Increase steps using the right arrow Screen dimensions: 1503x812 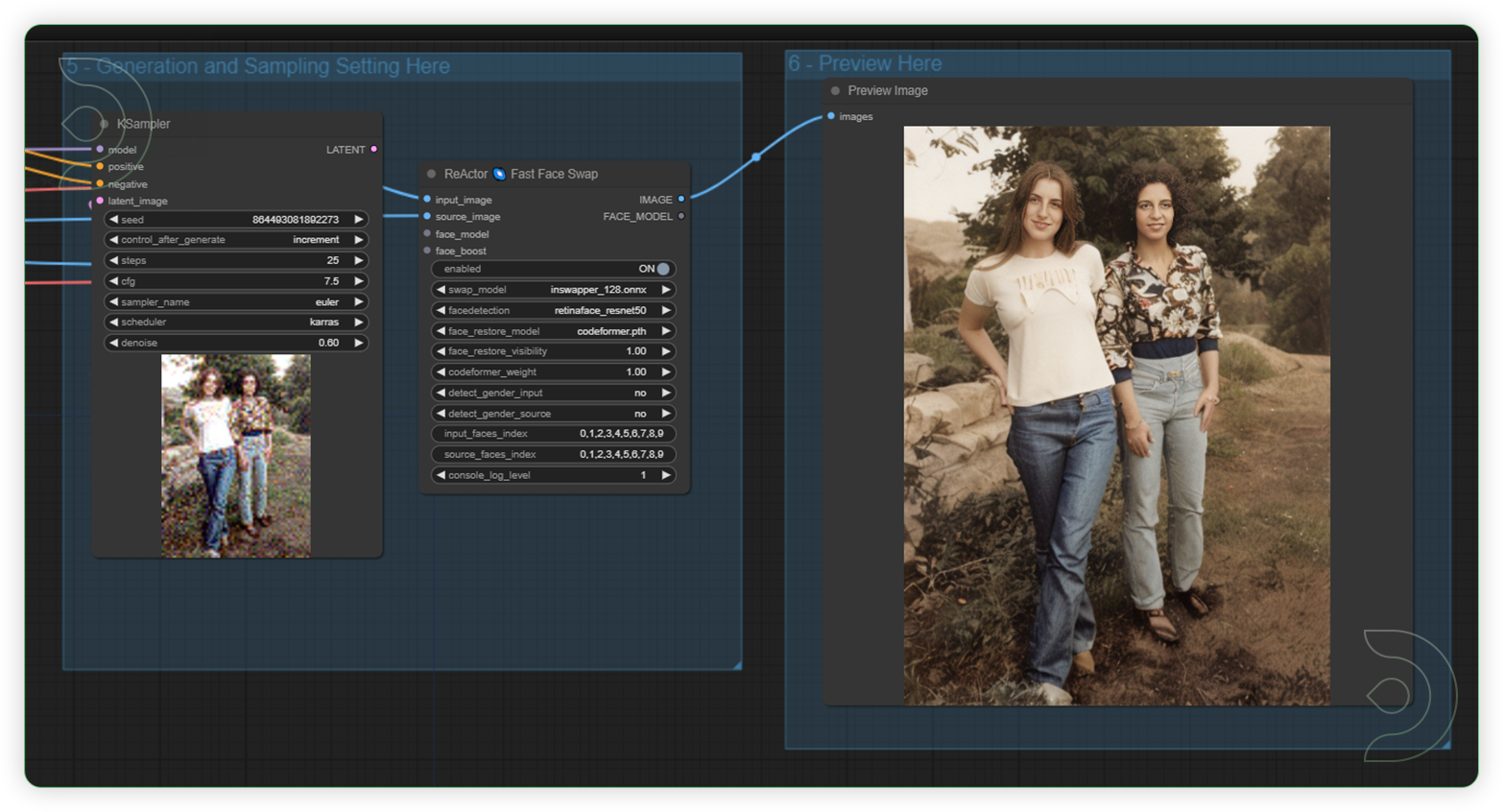click(359, 260)
